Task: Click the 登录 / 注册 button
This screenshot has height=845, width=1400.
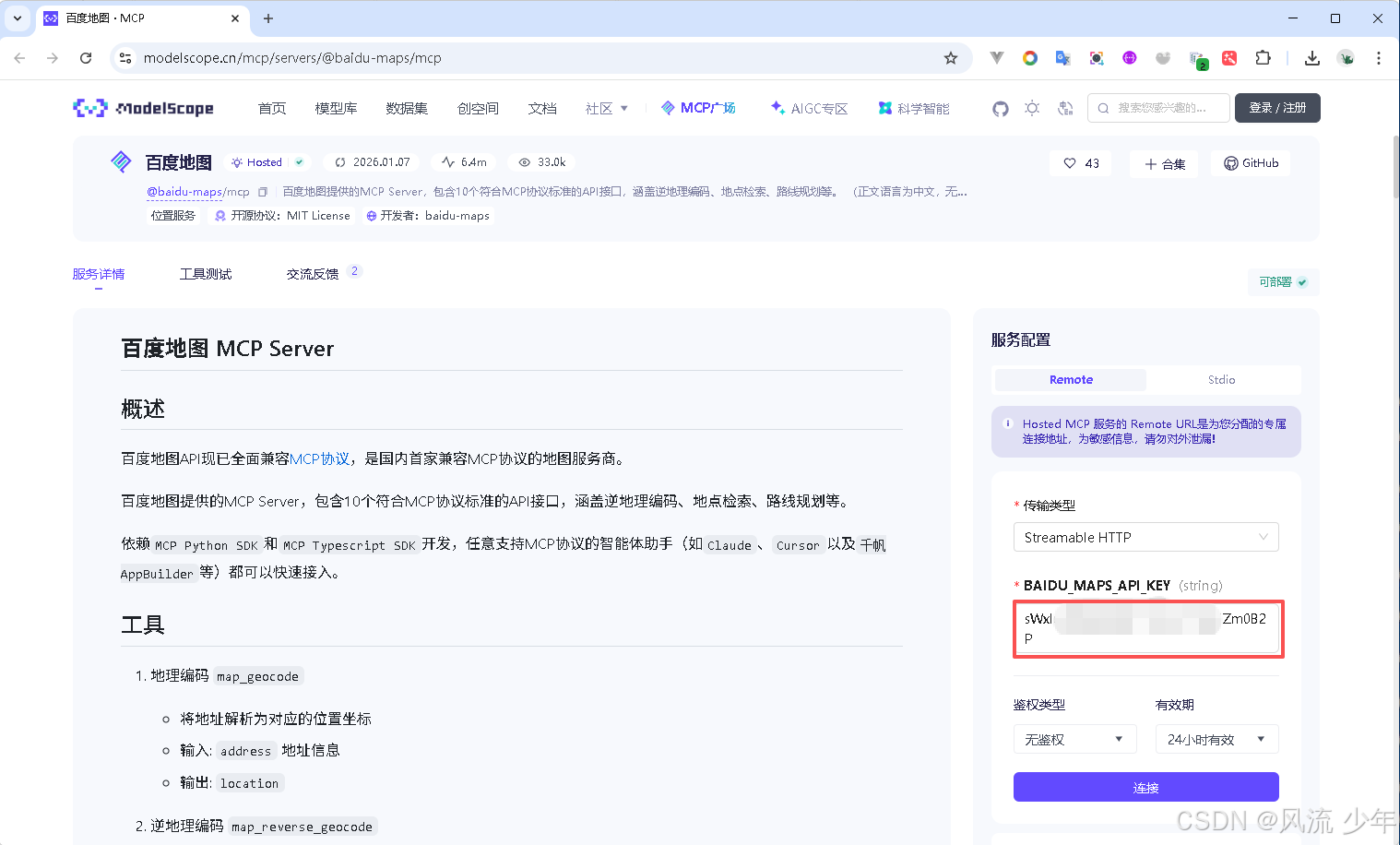Action: click(x=1276, y=108)
